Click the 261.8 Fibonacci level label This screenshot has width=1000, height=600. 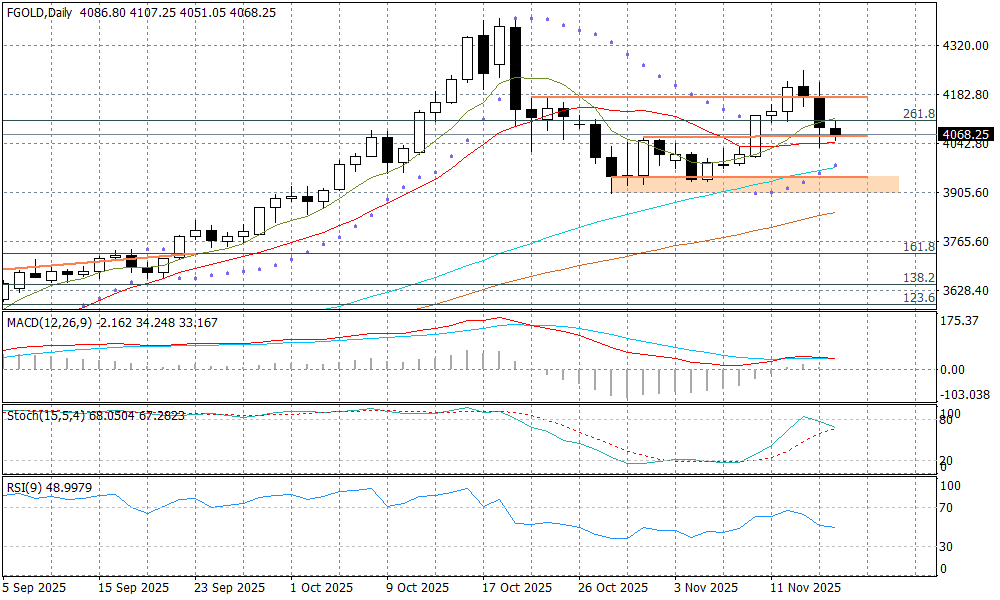pyautogui.click(x=918, y=114)
